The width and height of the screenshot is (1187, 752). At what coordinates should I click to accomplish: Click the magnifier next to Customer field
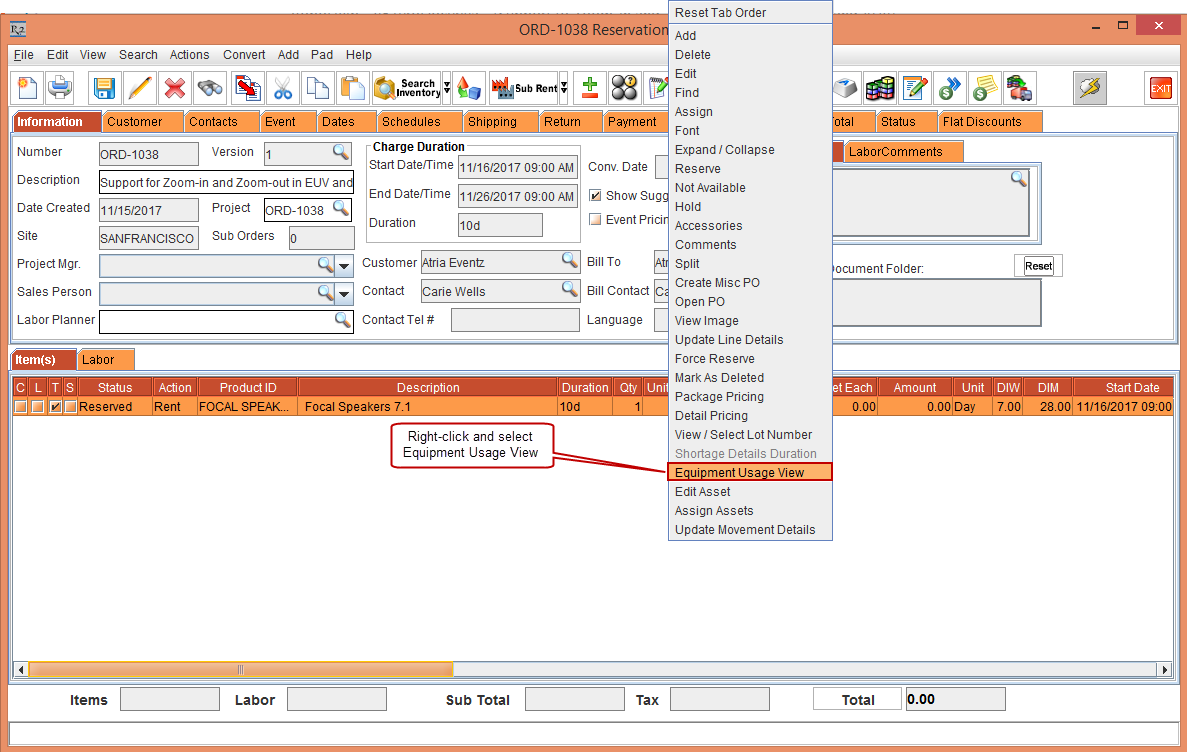point(569,261)
